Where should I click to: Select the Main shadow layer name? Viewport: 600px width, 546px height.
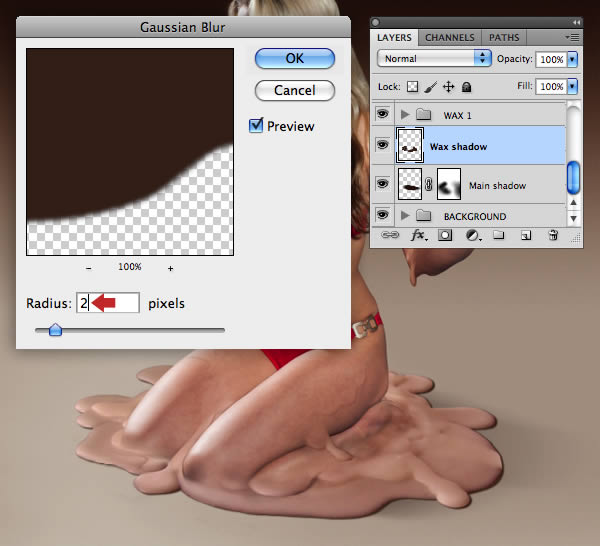tap(497, 186)
